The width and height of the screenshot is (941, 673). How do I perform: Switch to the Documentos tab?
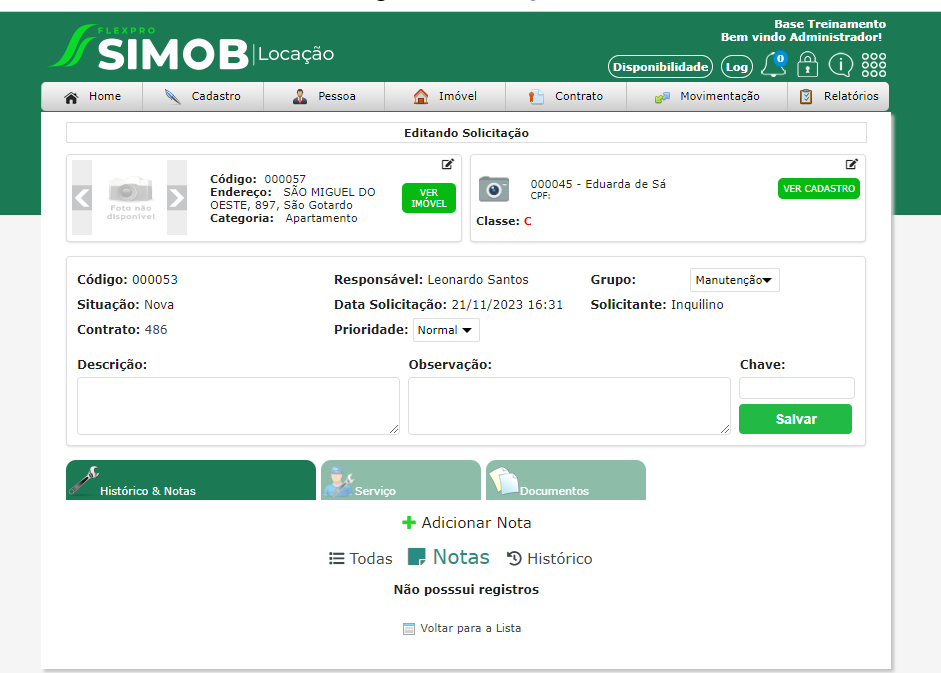point(565,481)
